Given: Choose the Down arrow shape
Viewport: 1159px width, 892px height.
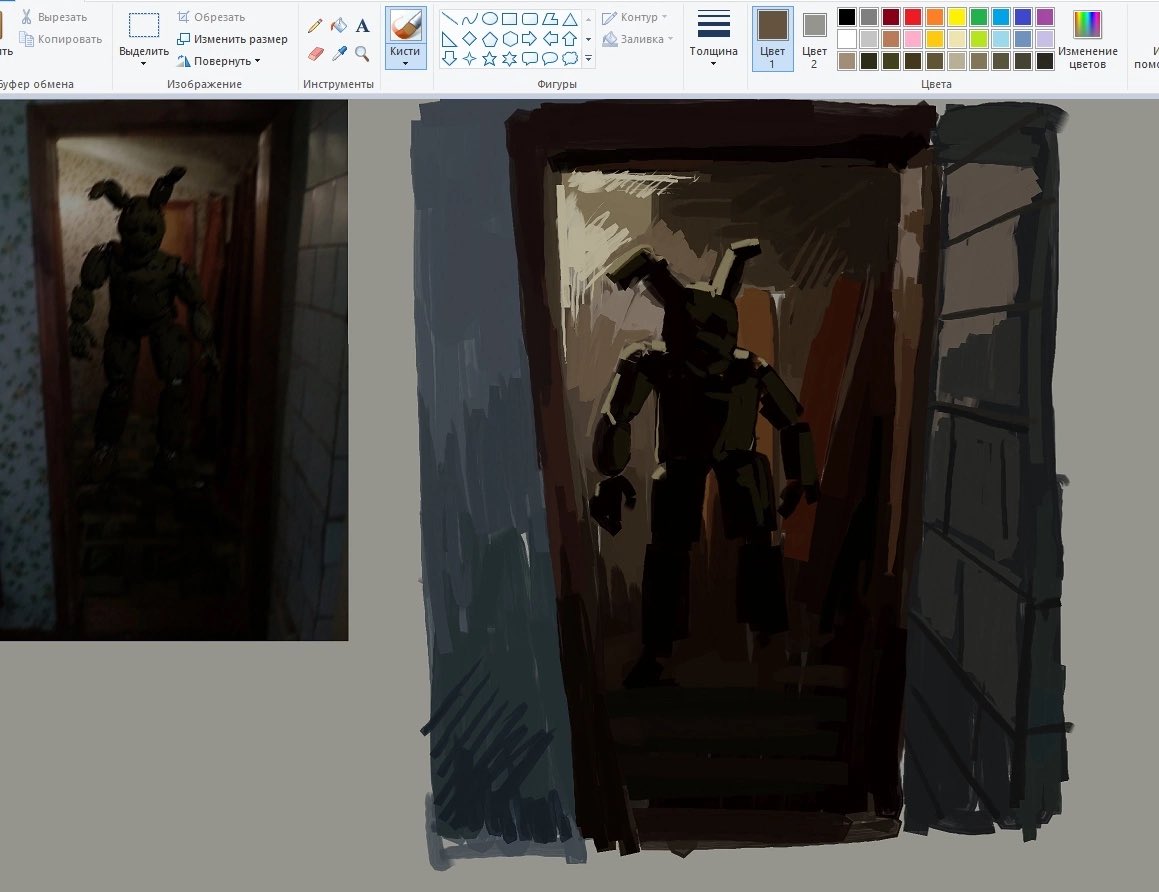Looking at the screenshot, I should 449,58.
